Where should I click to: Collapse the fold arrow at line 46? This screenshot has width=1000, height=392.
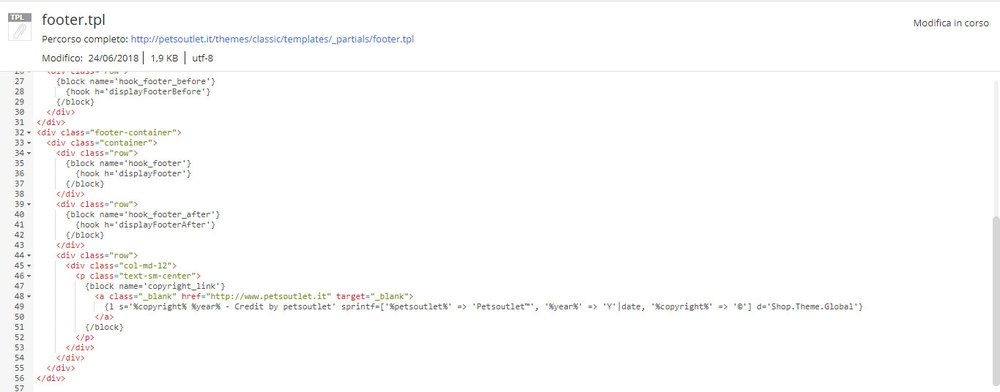point(29,275)
